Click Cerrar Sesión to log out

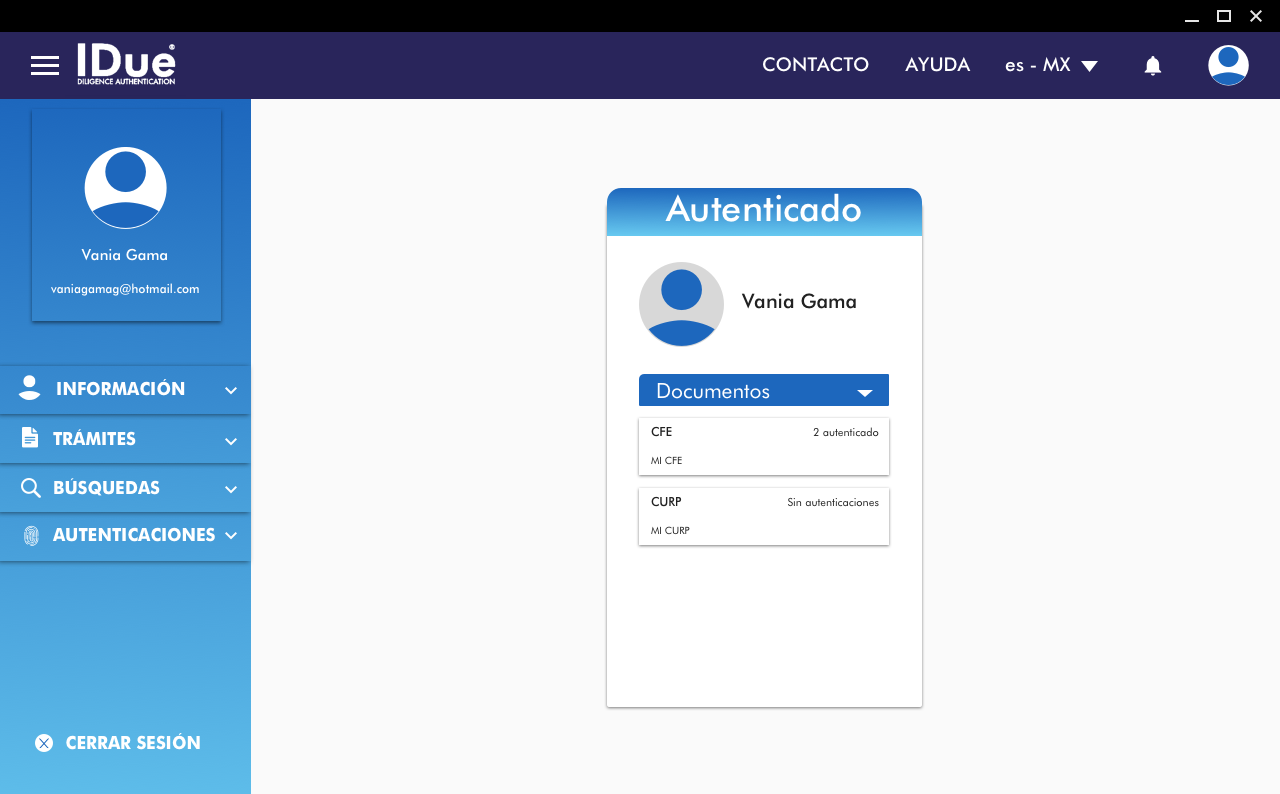click(x=133, y=743)
